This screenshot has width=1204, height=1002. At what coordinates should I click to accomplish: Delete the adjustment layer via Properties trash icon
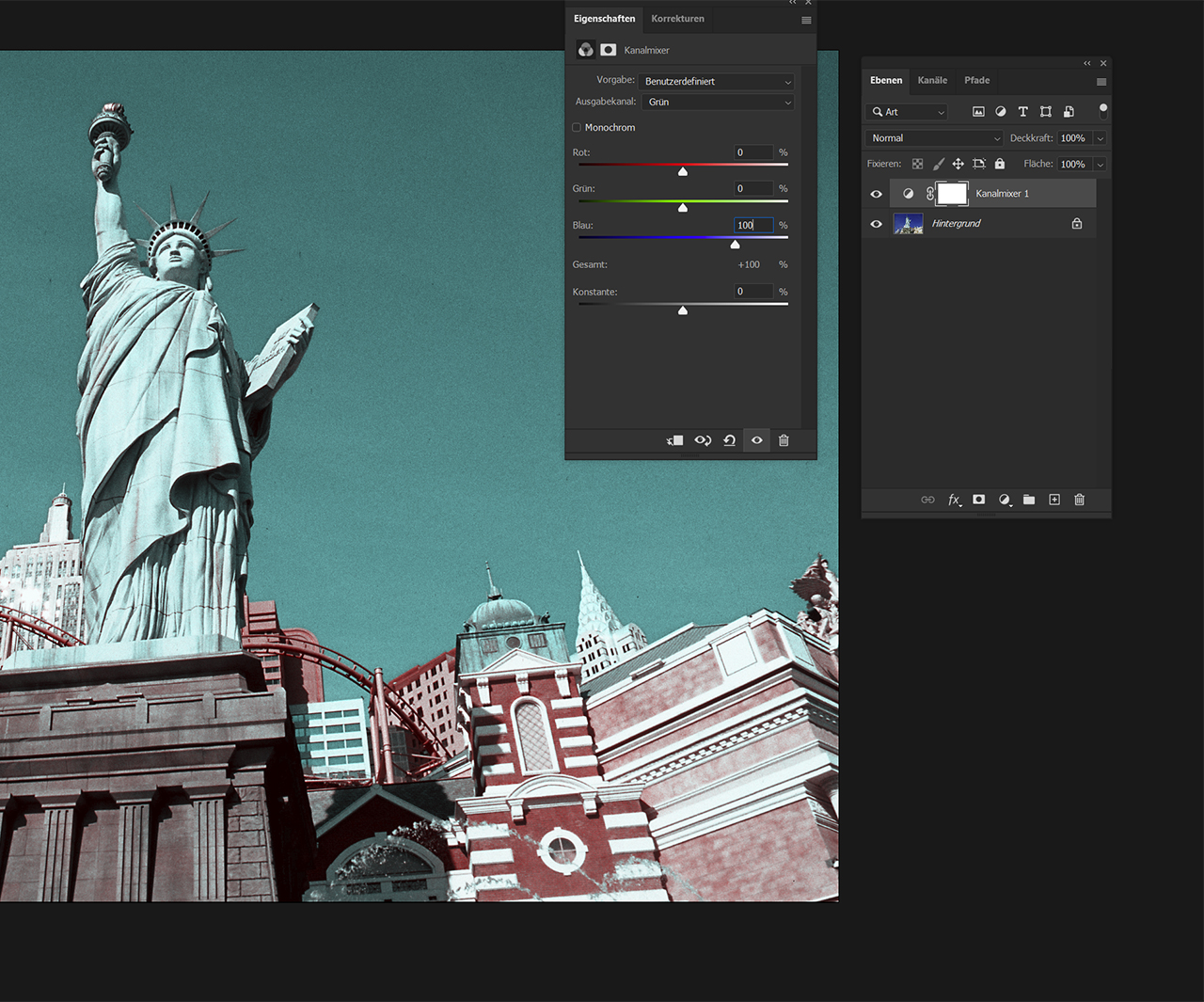point(784,440)
